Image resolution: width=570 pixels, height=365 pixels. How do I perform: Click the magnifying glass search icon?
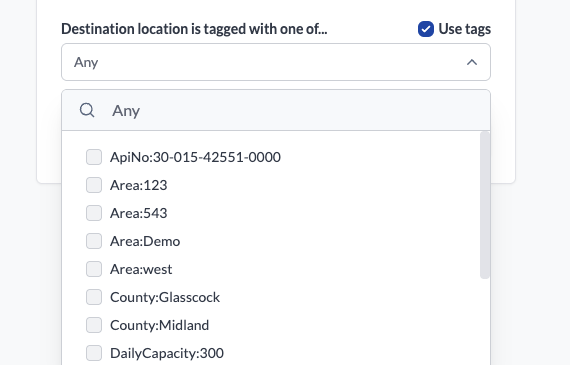point(87,110)
